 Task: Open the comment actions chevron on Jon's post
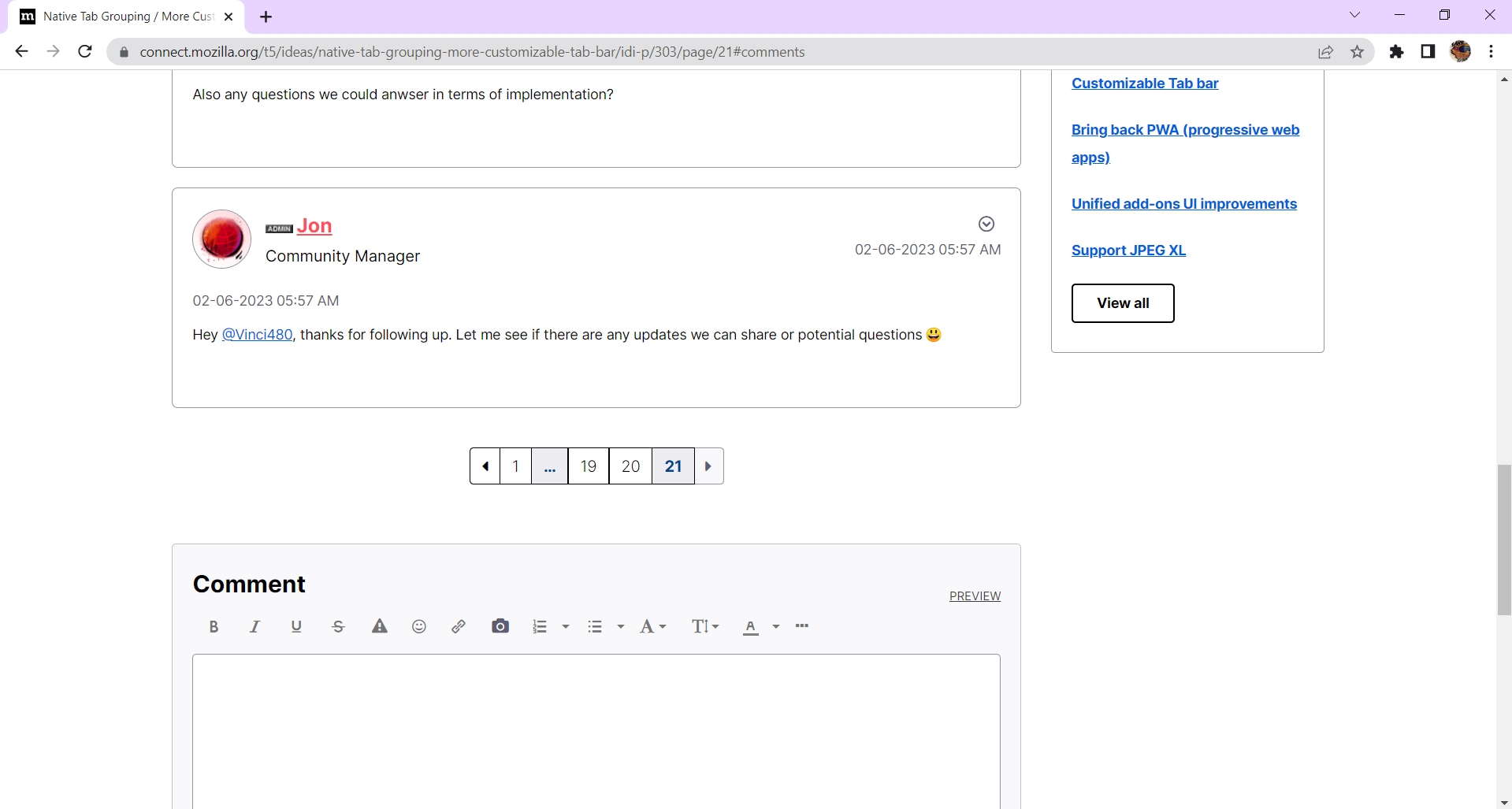pyautogui.click(x=986, y=224)
